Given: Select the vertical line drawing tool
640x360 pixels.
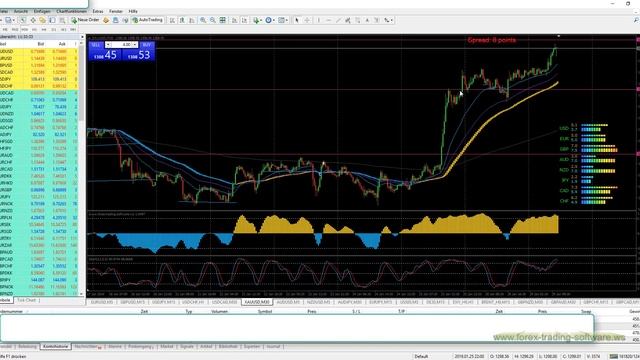Looking at the screenshot, I should pyautogui.click(x=318, y=20).
